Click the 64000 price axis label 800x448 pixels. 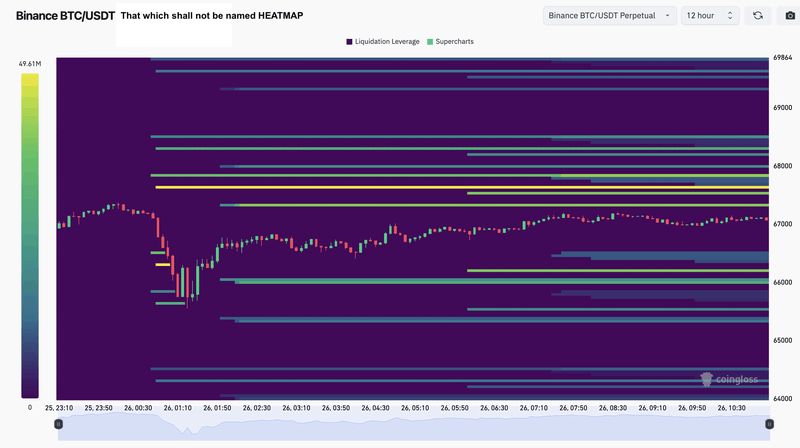tap(783, 399)
